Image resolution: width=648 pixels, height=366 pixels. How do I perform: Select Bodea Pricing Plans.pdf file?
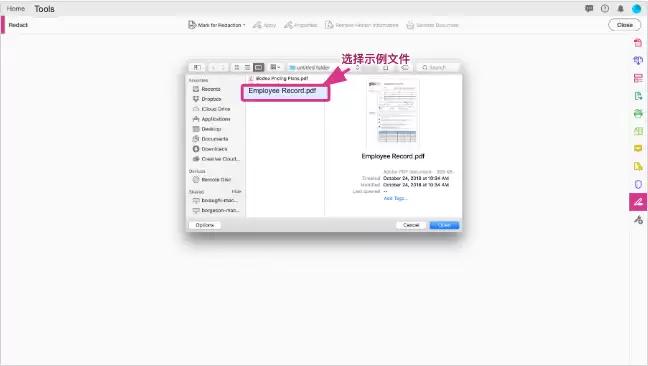pos(282,78)
